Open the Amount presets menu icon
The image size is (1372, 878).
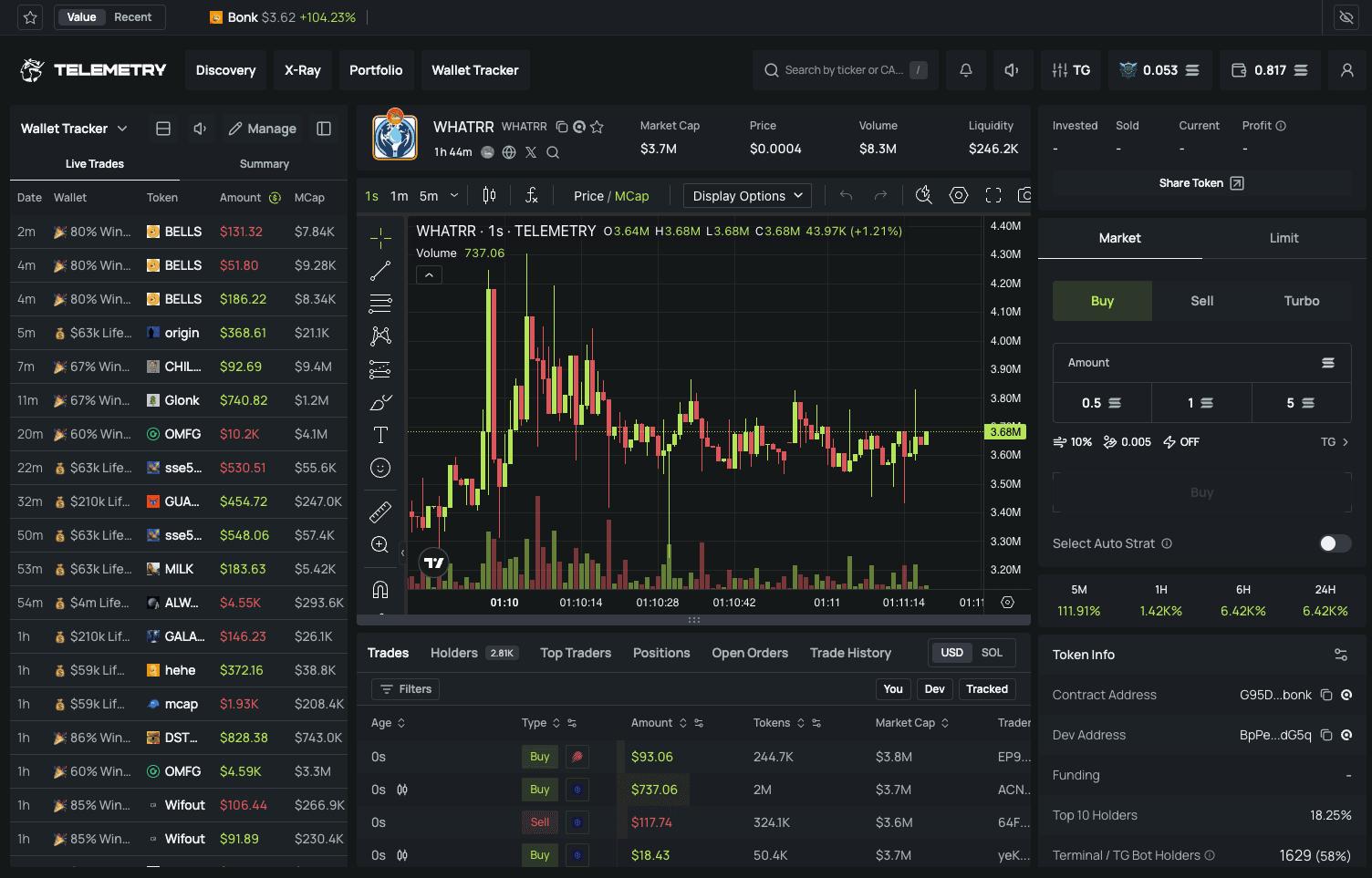point(1328,363)
